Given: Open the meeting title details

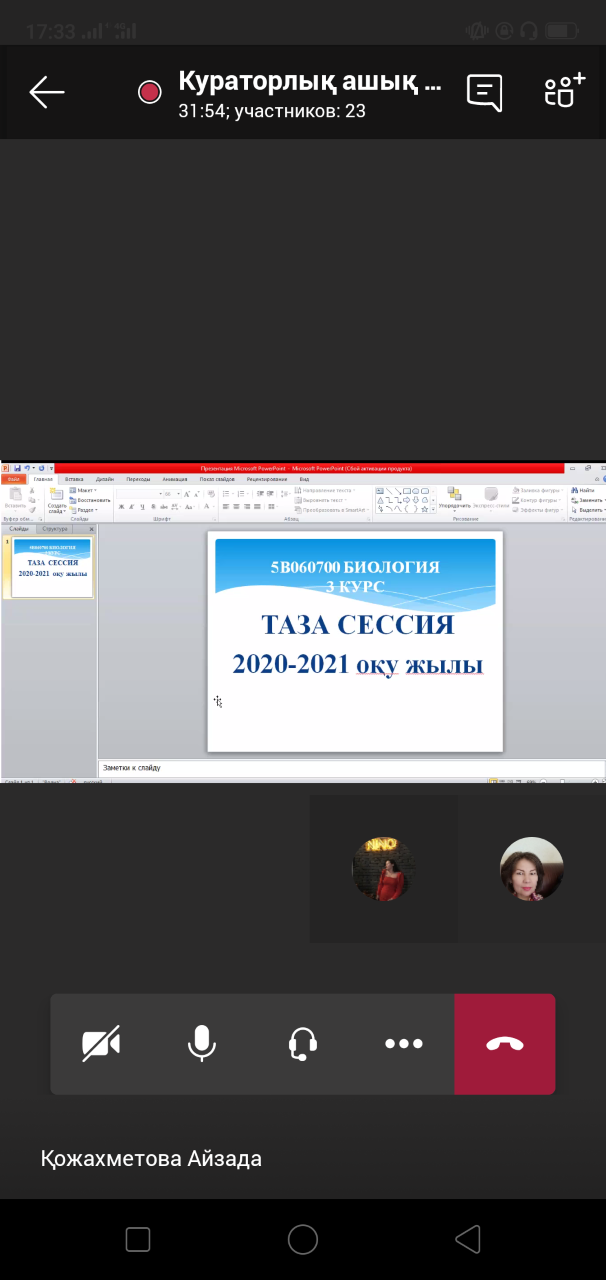Looking at the screenshot, I should pyautogui.click(x=310, y=82).
